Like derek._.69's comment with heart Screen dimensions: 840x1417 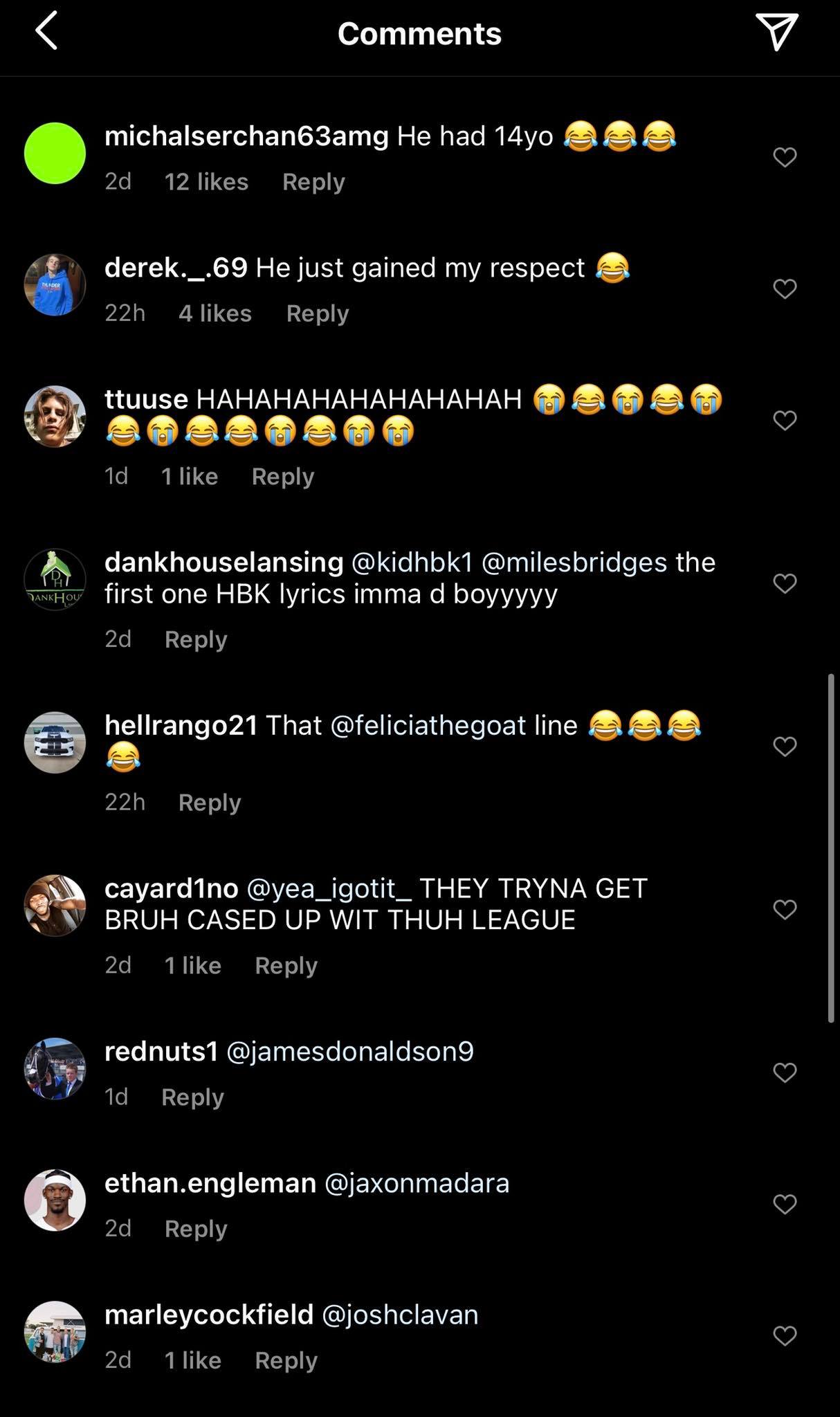(785, 289)
